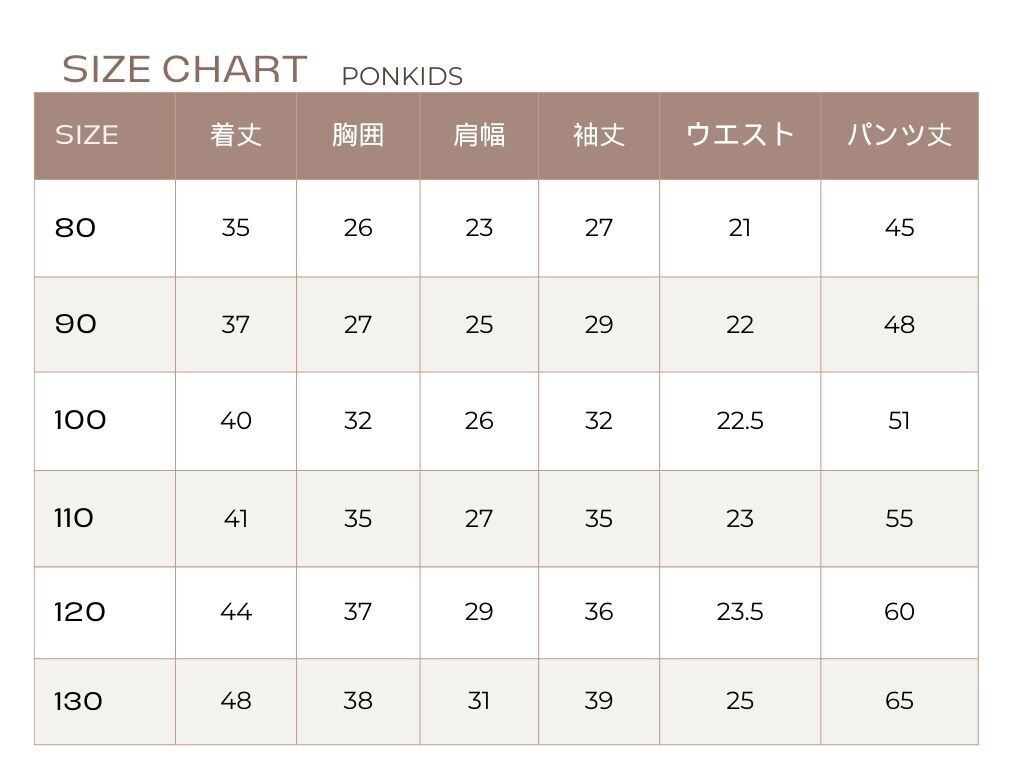Select 着丈 value 35 for size 80
Screen dimensions: 1024x768
(x=236, y=228)
